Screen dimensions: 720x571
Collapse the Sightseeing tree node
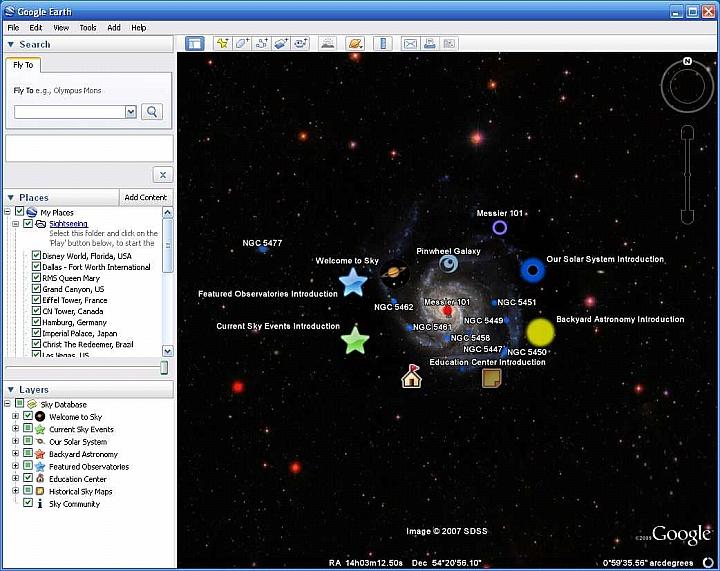(x=16, y=224)
